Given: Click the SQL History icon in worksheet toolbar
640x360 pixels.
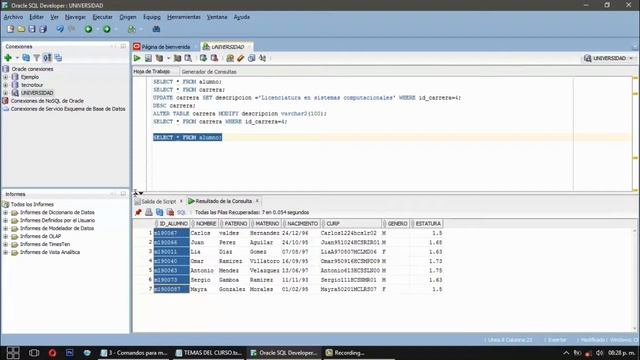Looking at the screenshot, I should click(x=251, y=58).
